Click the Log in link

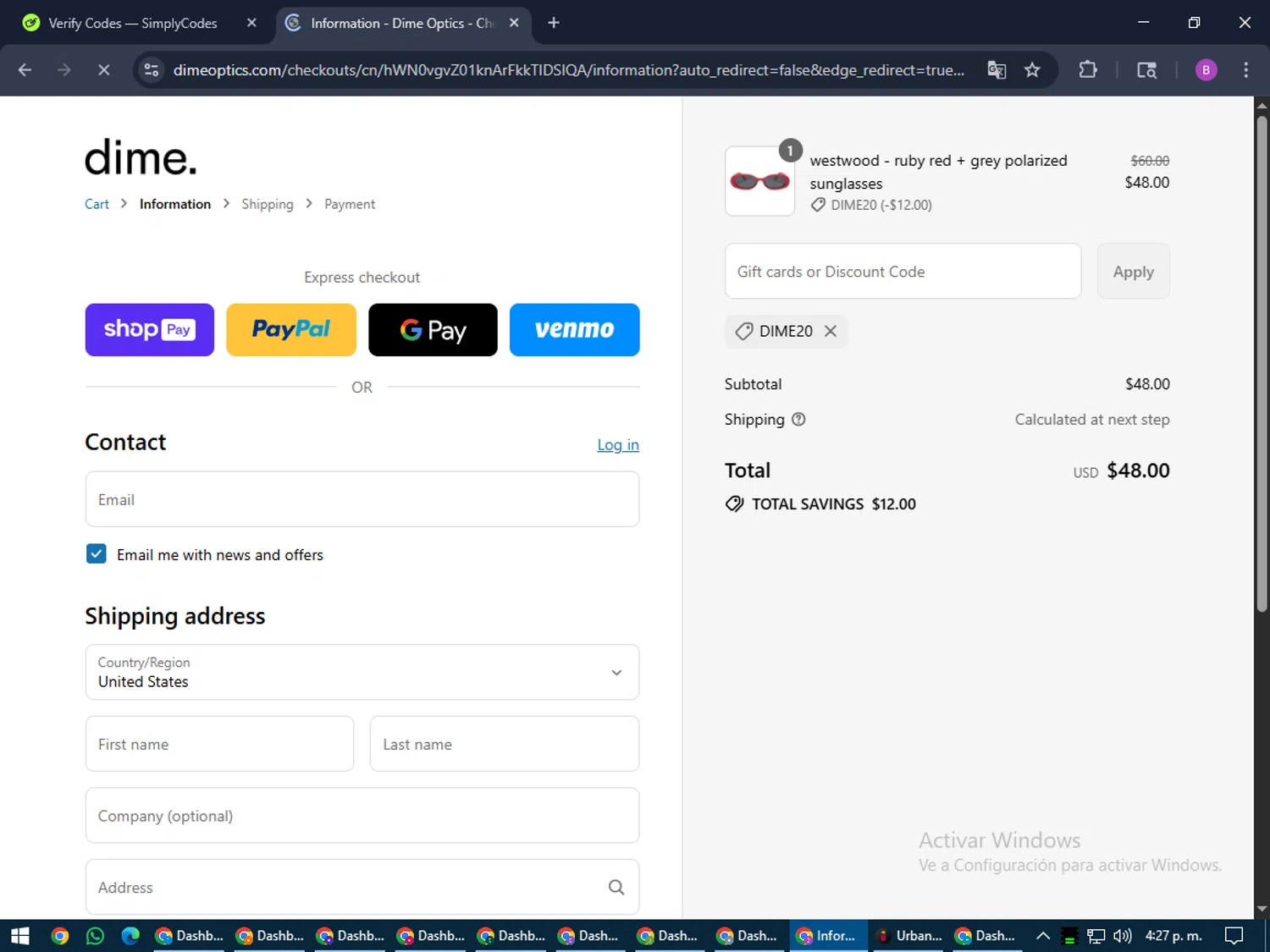click(618, 445)
